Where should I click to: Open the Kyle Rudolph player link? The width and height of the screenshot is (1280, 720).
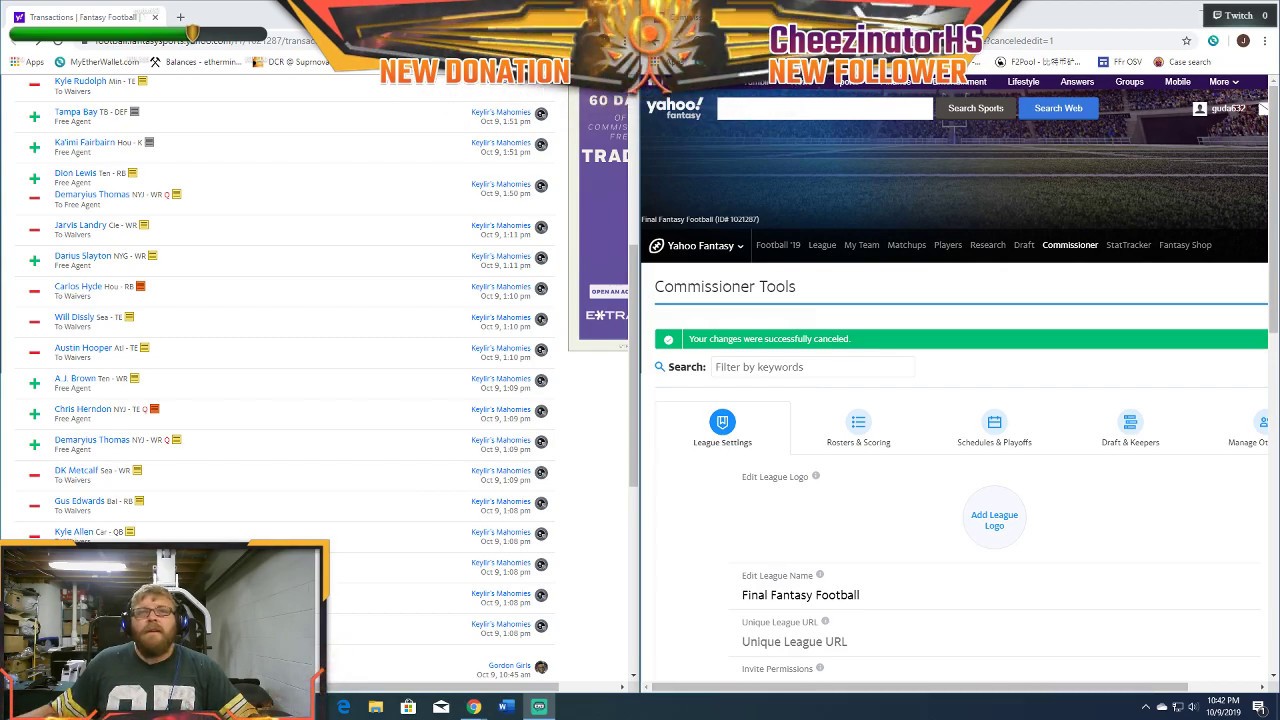coord(80,81)
